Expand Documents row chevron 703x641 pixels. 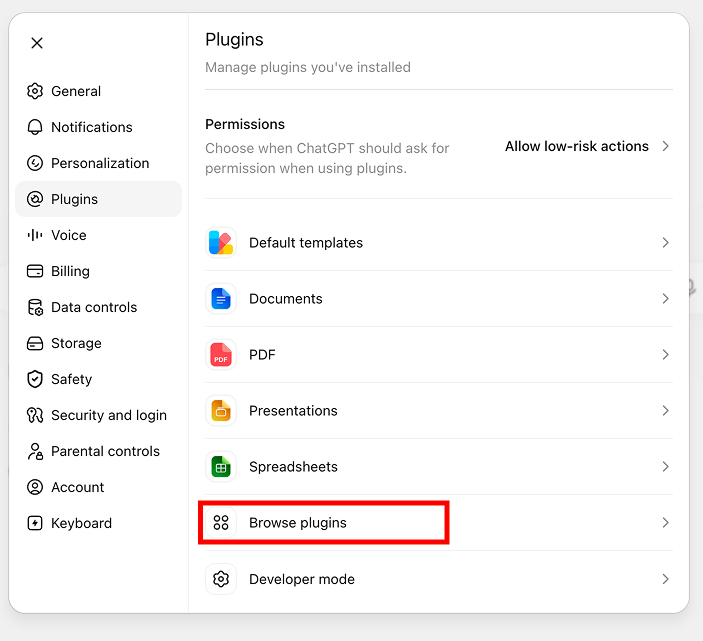(x=666, y=299)
